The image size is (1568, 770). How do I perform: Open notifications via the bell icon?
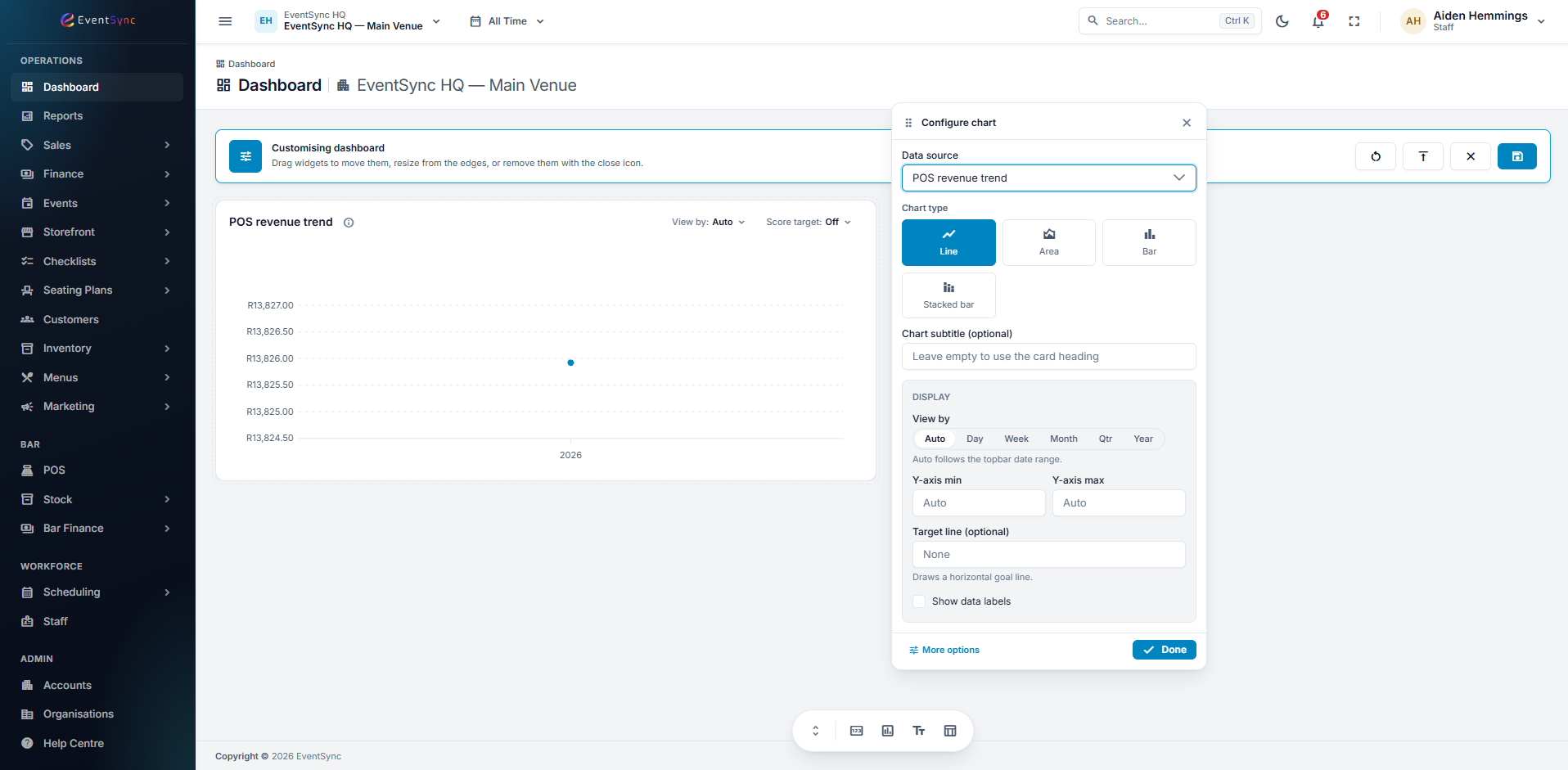[1318, 21]
